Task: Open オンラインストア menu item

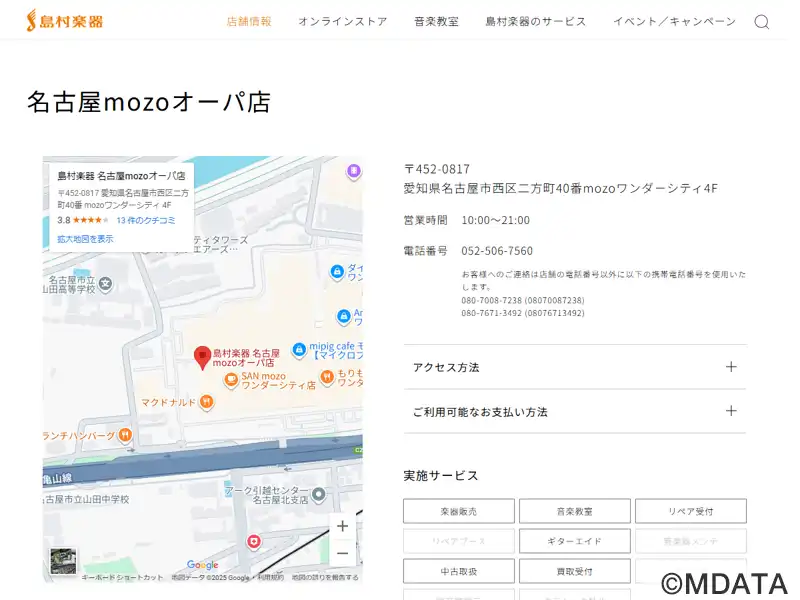Action: pyautogui.click(x=343, y=21)
